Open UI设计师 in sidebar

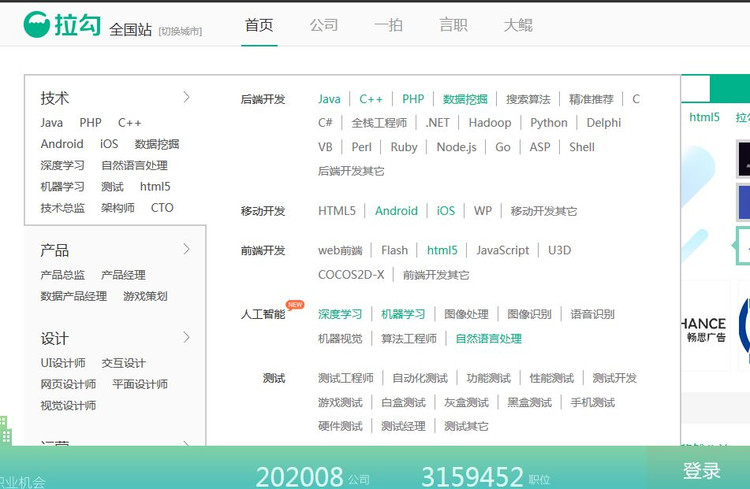point(63,363)
